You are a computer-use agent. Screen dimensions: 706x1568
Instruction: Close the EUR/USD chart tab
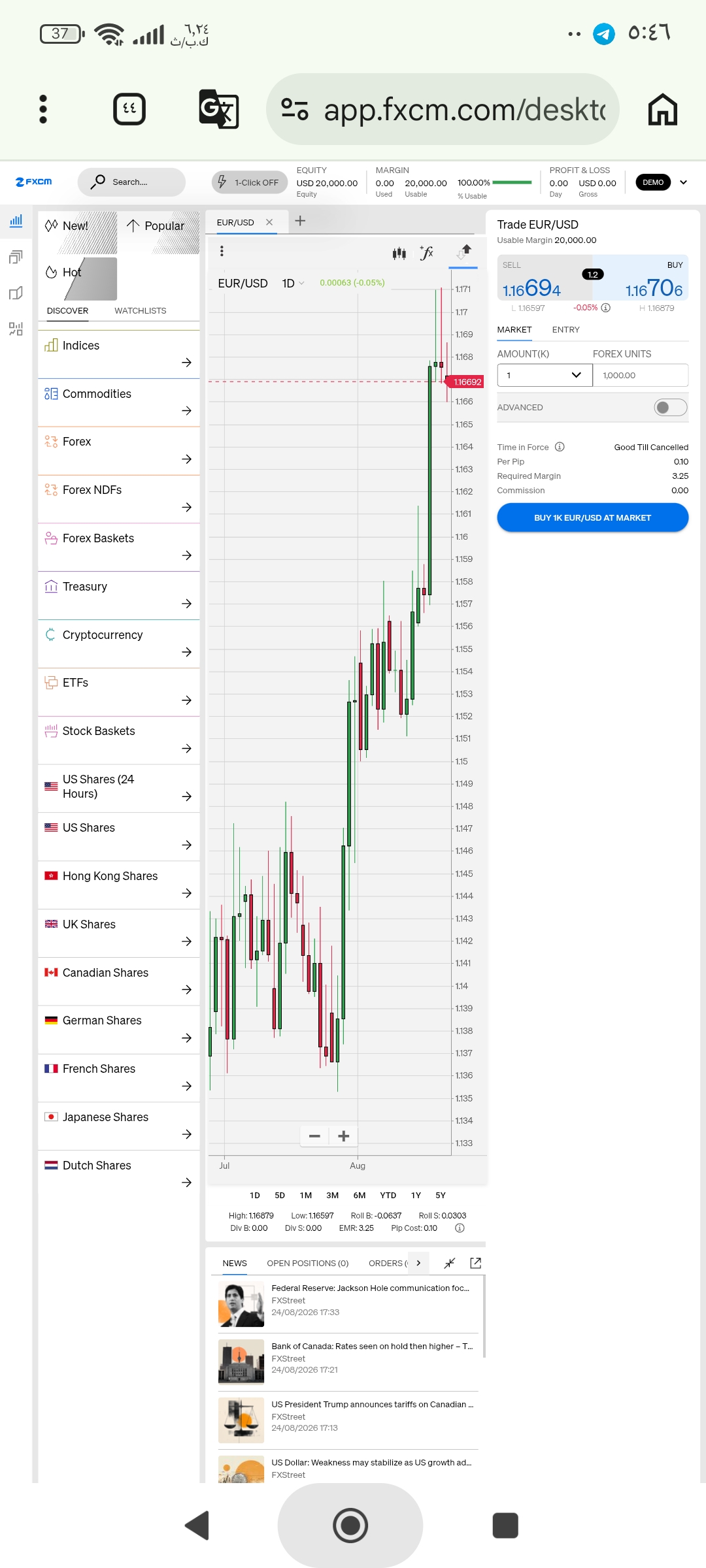click(269, 222)
